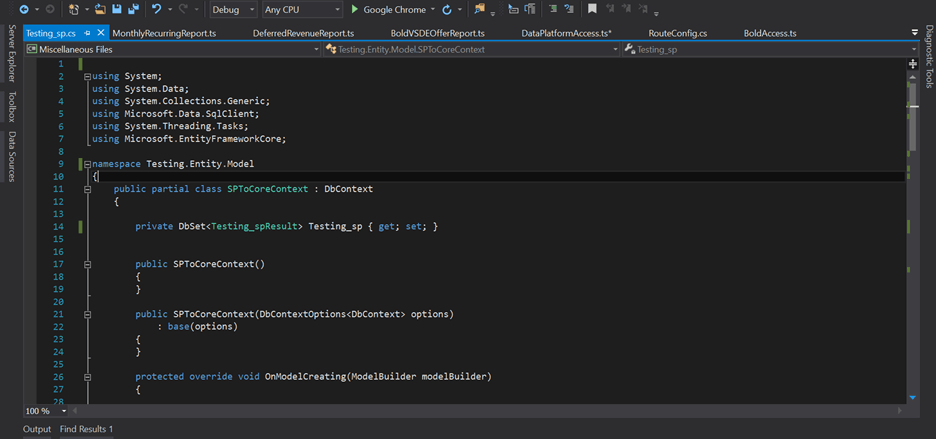Viewport: 936px width, 439px height.
Task: Collapse the namespace Testing.Entity.Model block
Action: pos(88,163)
